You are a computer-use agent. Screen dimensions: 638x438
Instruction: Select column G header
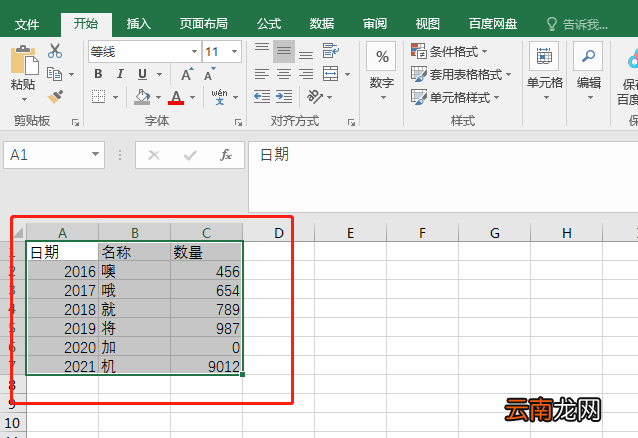point(495,233)
